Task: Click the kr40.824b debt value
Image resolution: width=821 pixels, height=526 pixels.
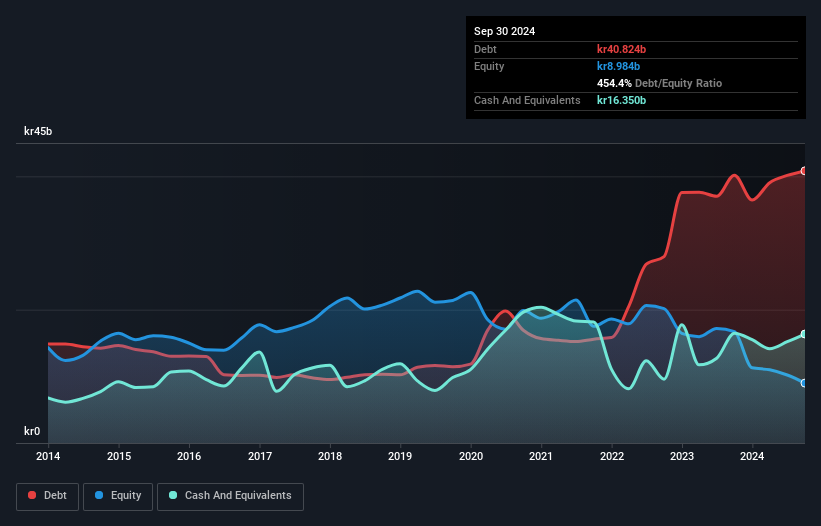Action: point(621,49)
